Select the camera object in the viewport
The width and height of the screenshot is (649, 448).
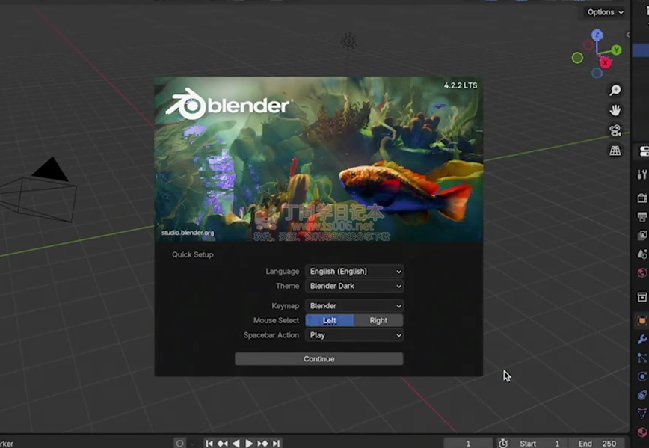(x=39, y=190)
